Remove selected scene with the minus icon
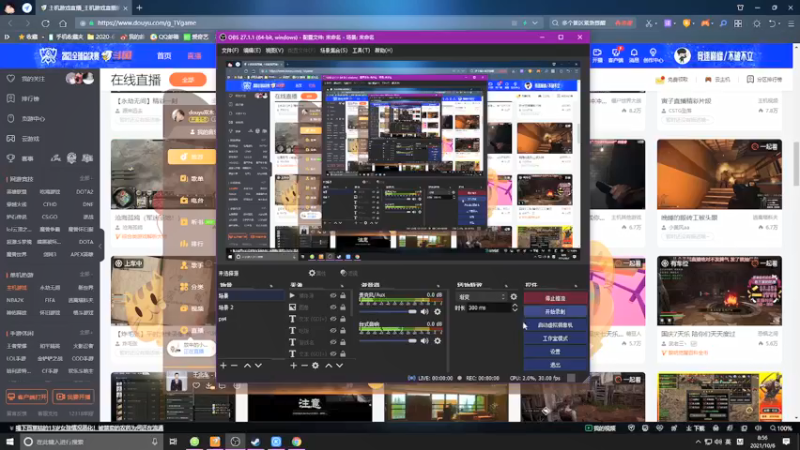This screenshot has width=800, height=450. point(234,365)
